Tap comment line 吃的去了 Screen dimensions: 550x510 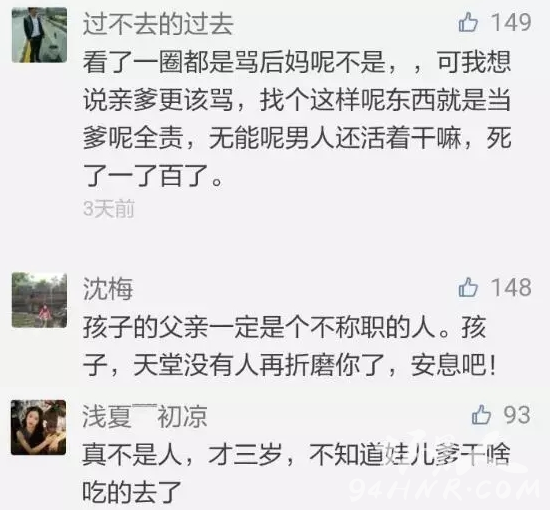click(132, 492)
